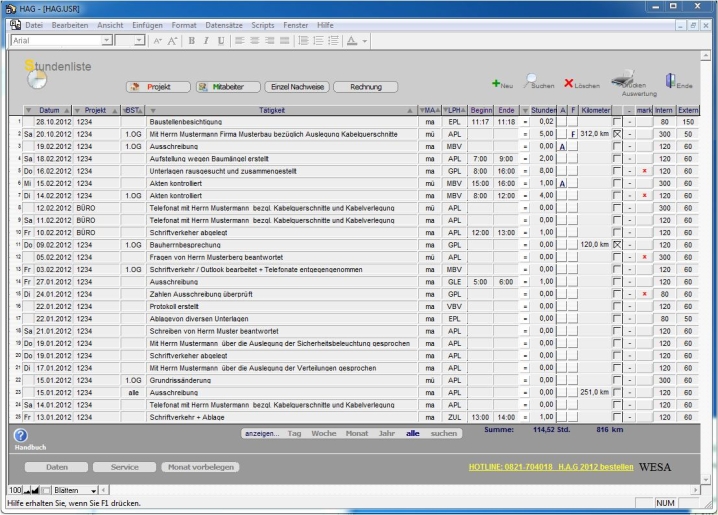This screenshot has height=515, width=718.
Task: Open the Blättern mode dropdown
Action: tap(95, 490)
